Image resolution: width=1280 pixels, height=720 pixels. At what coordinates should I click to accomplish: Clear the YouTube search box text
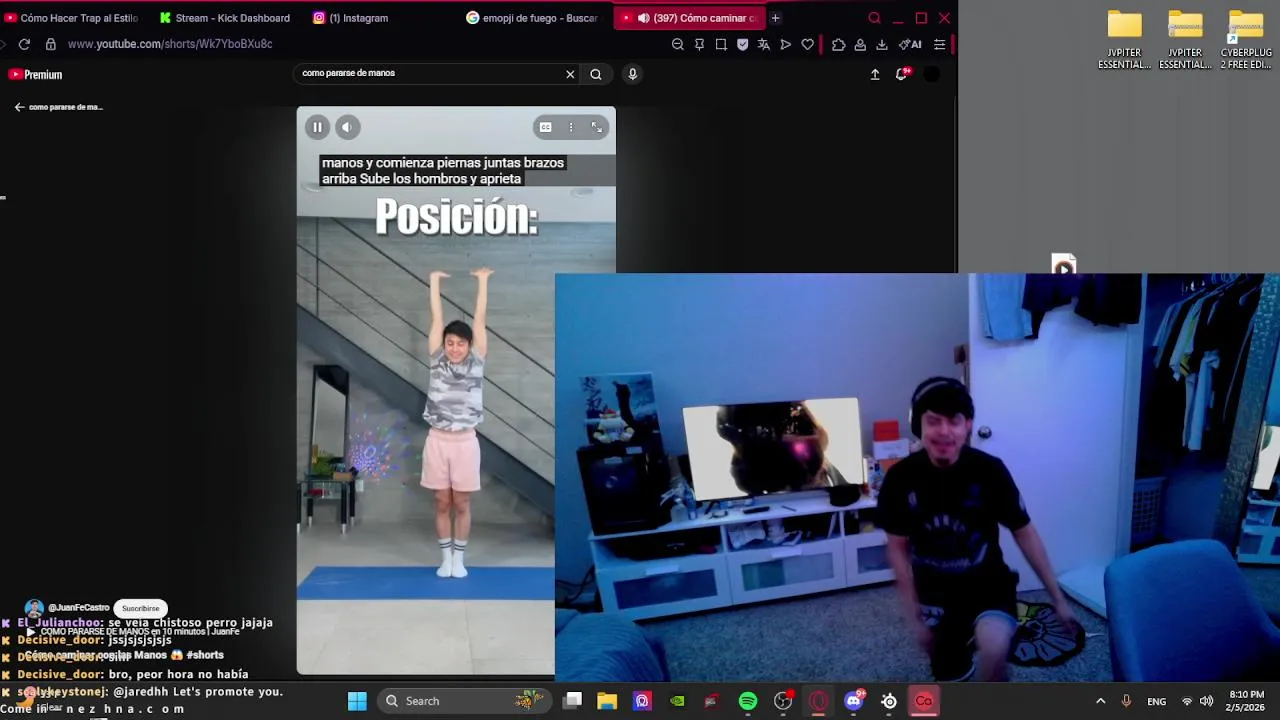(x=570, y=74)
